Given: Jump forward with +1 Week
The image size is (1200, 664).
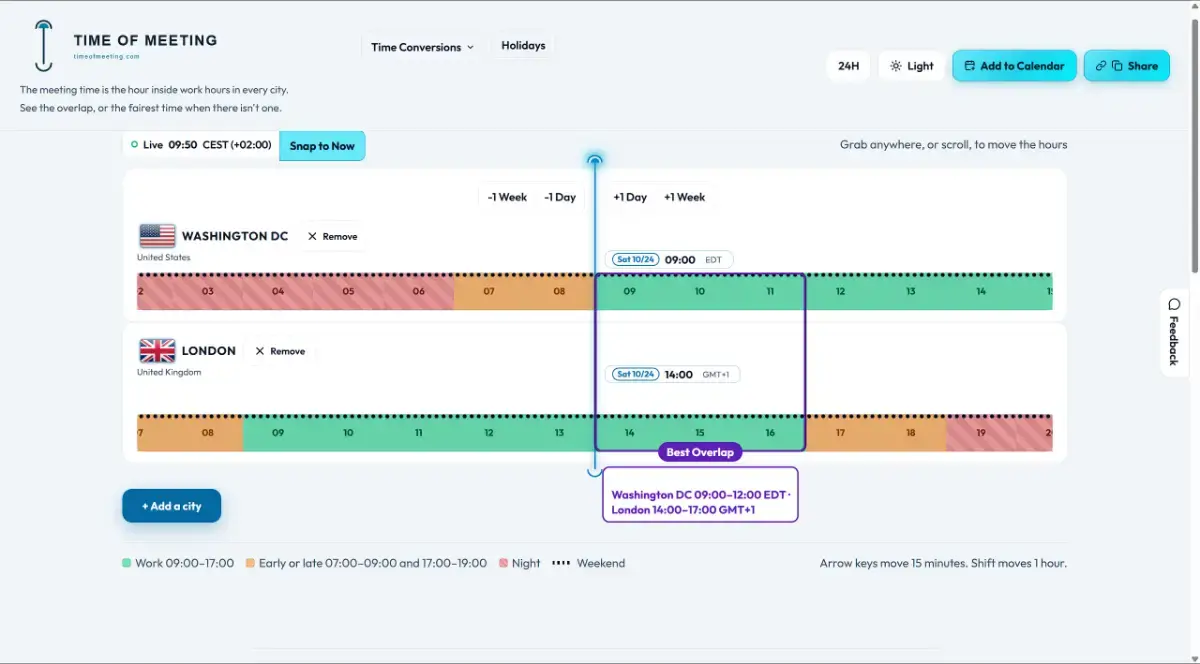Looking at the screenshot, I should click(x=685, y=197).
